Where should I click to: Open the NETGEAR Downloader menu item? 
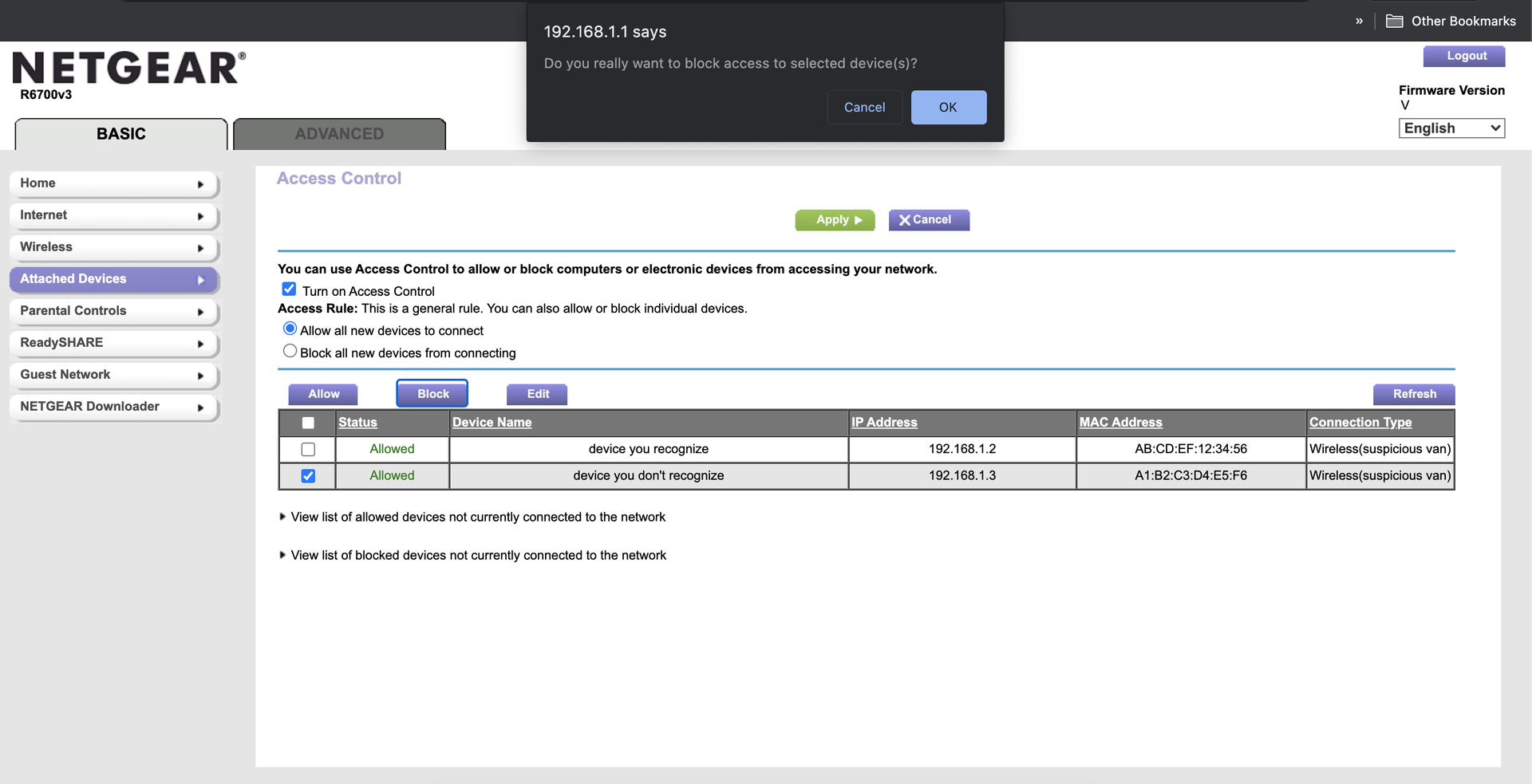coord(114,407)
